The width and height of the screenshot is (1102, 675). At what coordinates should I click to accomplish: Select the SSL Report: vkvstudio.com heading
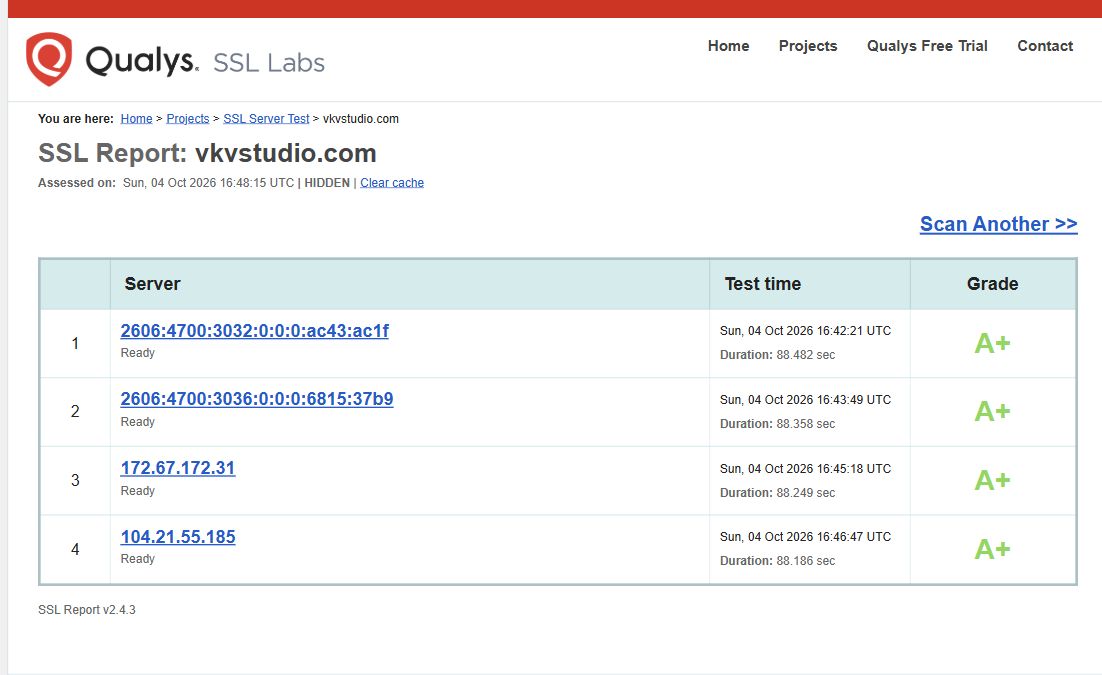tap(207, 153)
